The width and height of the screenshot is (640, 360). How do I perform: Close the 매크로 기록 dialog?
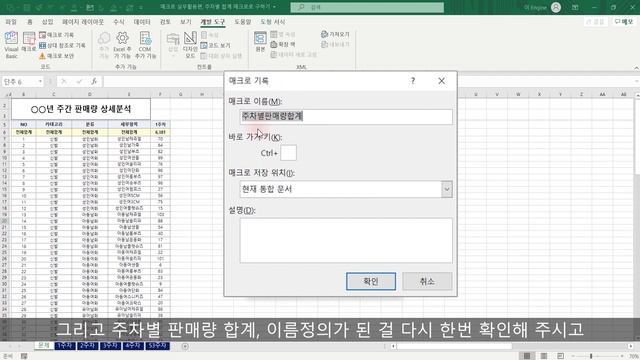pyautogui.click(x=442, y=81)
